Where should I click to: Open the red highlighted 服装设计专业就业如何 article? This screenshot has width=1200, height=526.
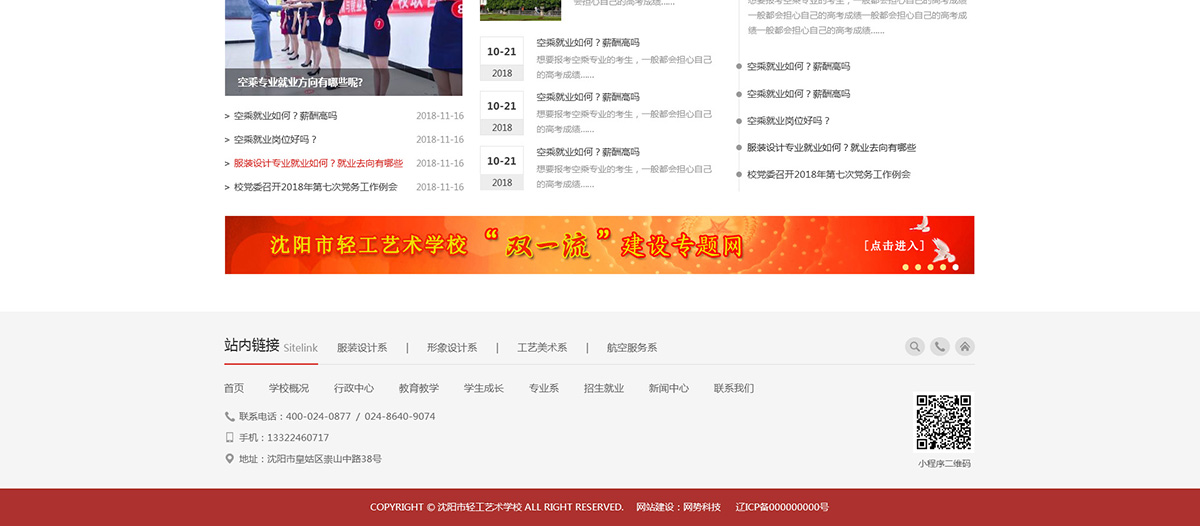point(318,163)
